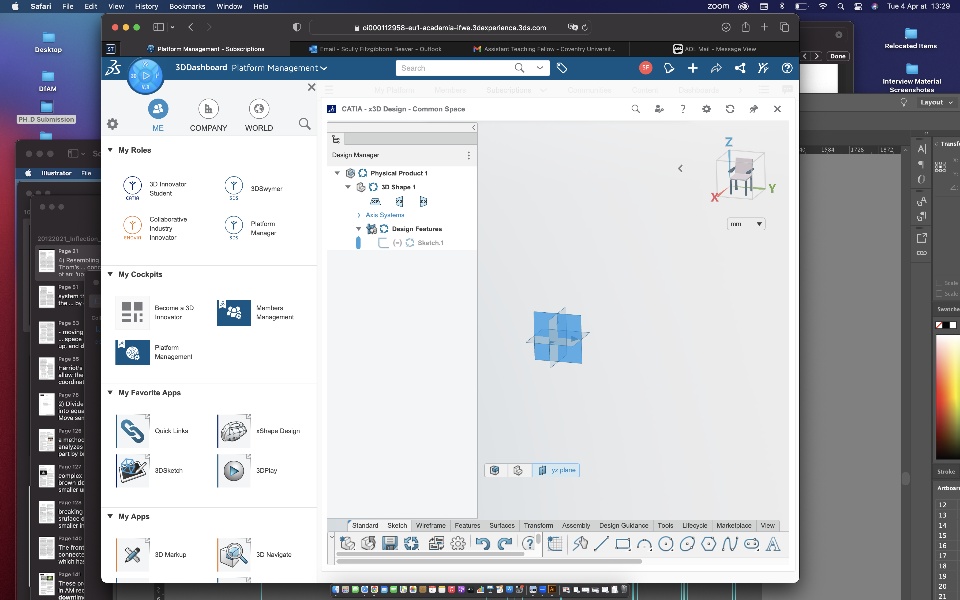Viewport: 960px width, 600px height.
Task: Collapse the My Cockpits section
Action: point(110,274)
